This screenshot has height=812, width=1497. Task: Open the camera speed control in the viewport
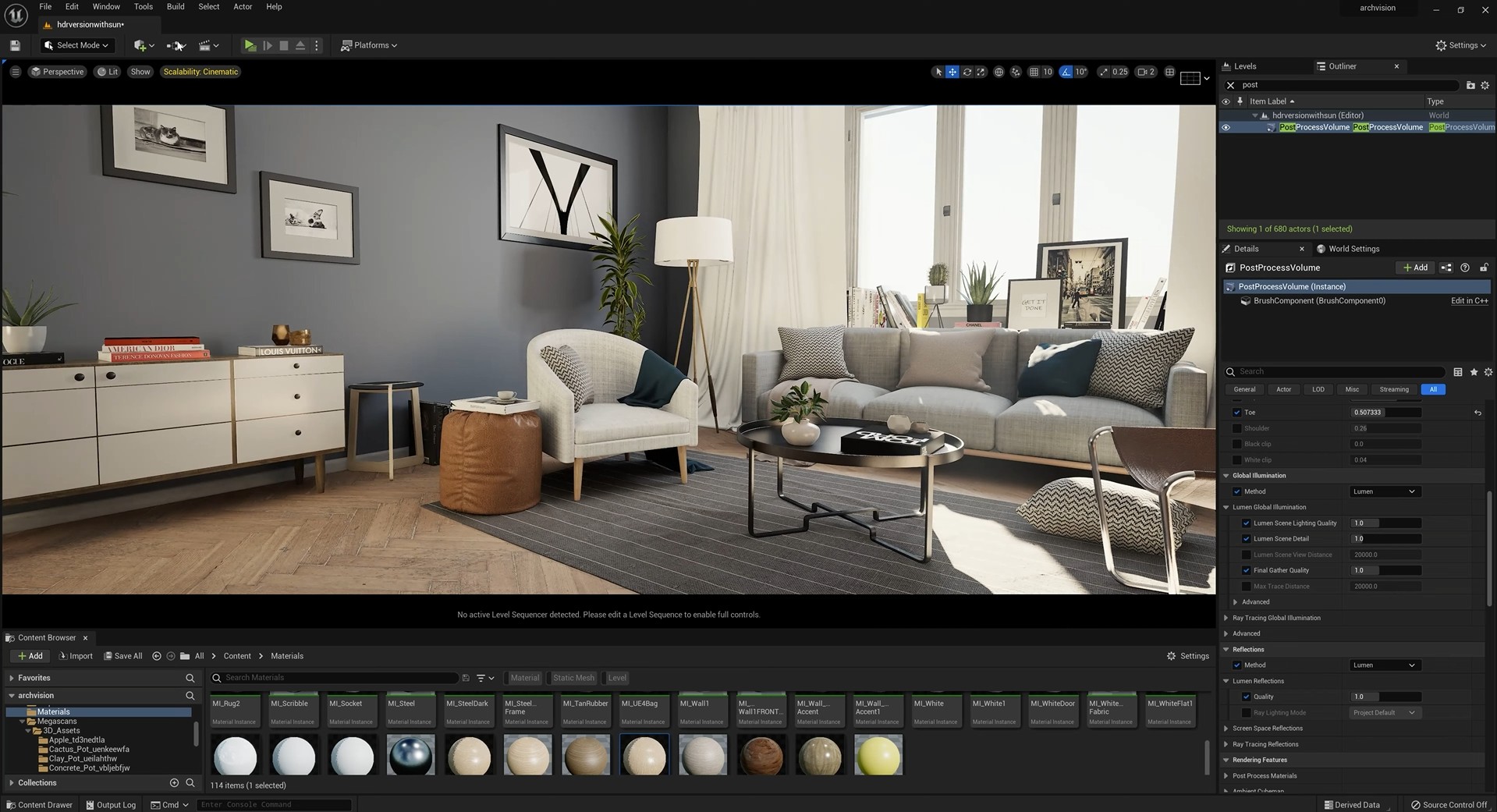(1145, 71)
